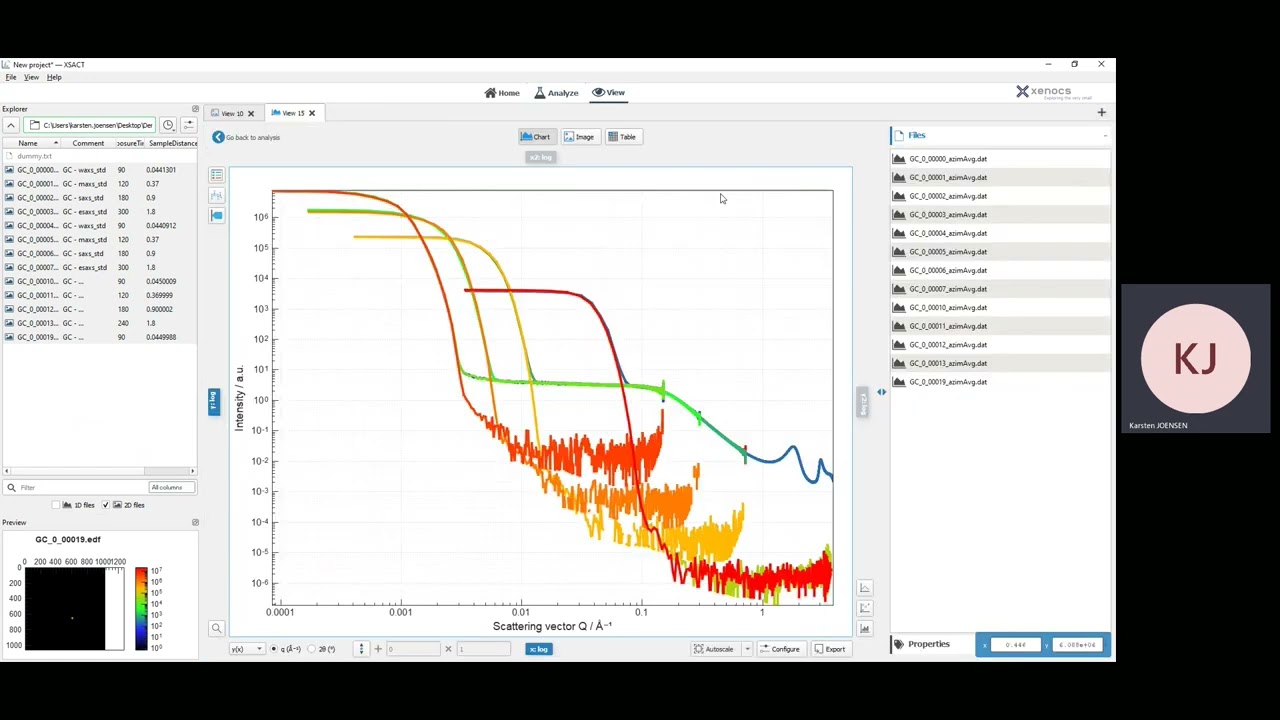Click the multiplication factor field

coord(483,649)
